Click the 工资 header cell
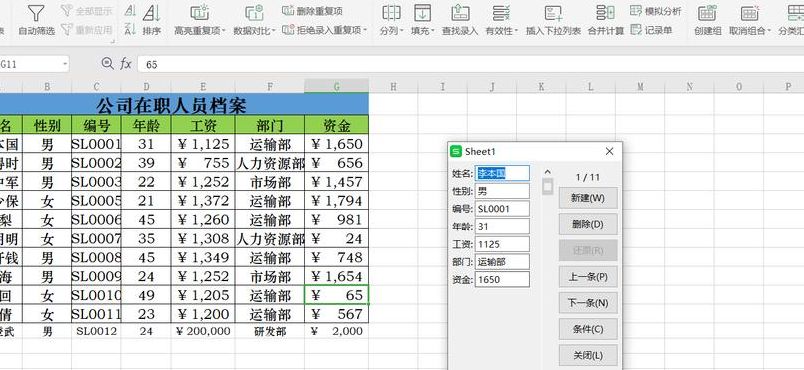Screen dimensions: 804x370 click(x=203, y=125)
